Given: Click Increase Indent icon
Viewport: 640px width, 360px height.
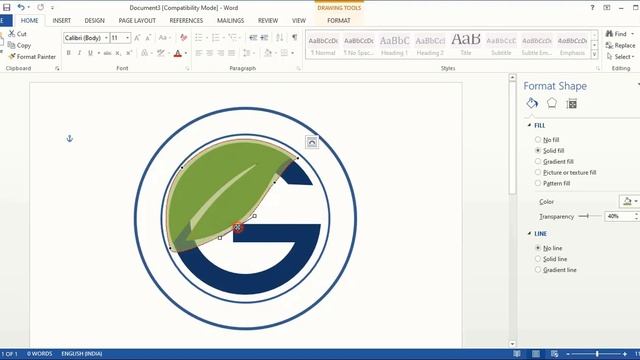Looking at the screenshot, I should point(264,38).
